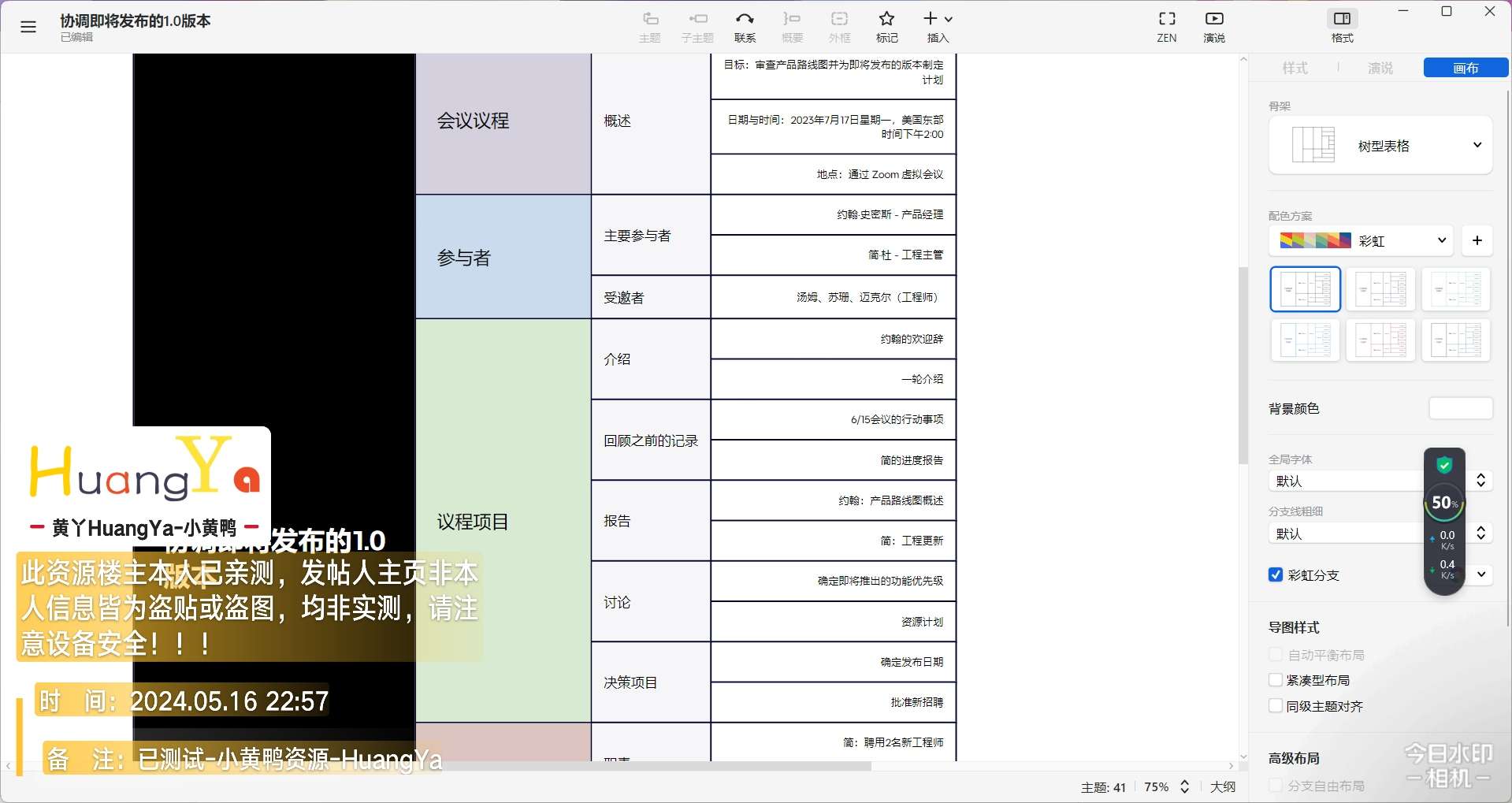This screenshot has height=803, width=1512.
Task: Add a new color scheme with plus button
Action: (x=1477, y=240)
